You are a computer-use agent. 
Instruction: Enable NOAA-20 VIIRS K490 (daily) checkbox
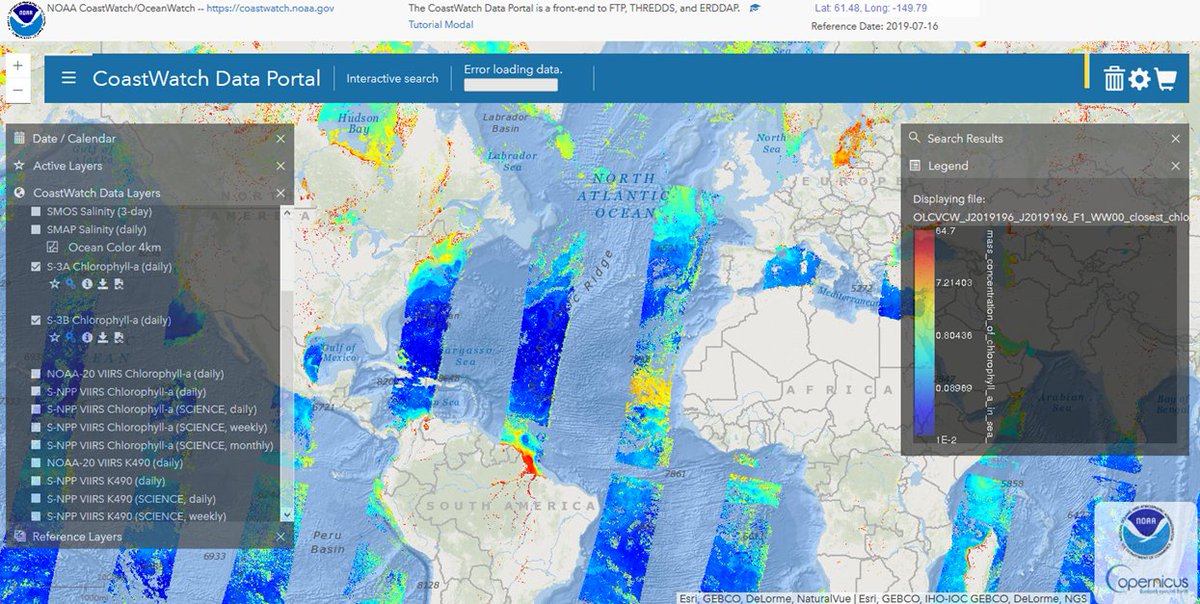click(x=37, y=463)
